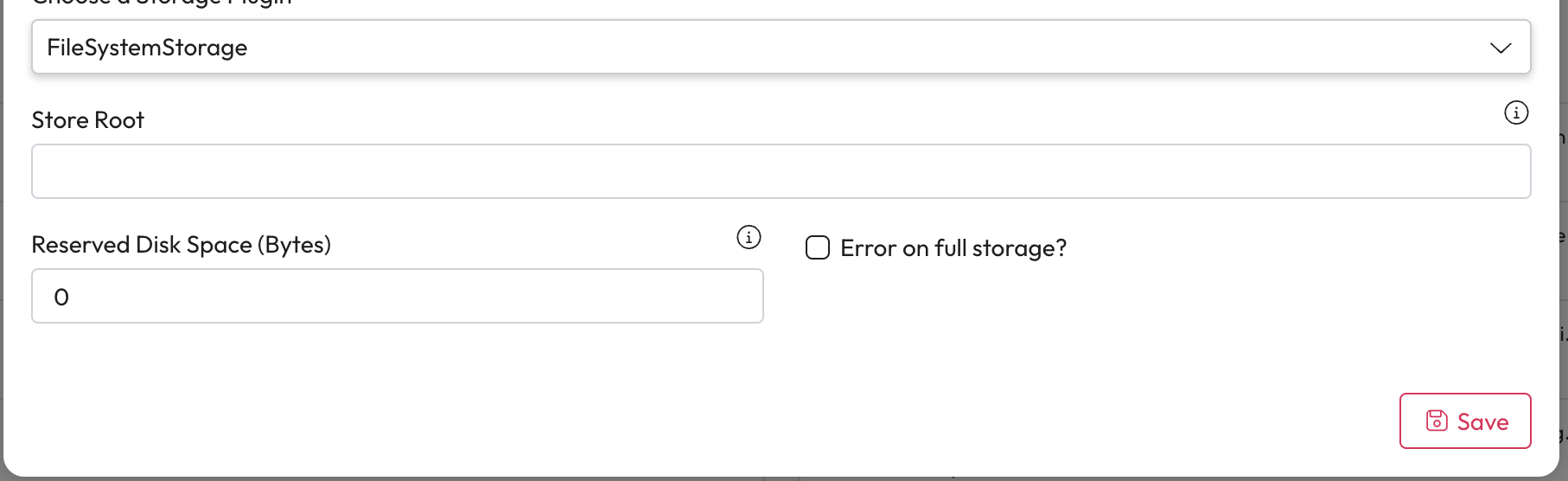Viewport: 1568px width, 481px height.
Task: Click the 'Error on full storage?' label text
Action: (953, 248)
